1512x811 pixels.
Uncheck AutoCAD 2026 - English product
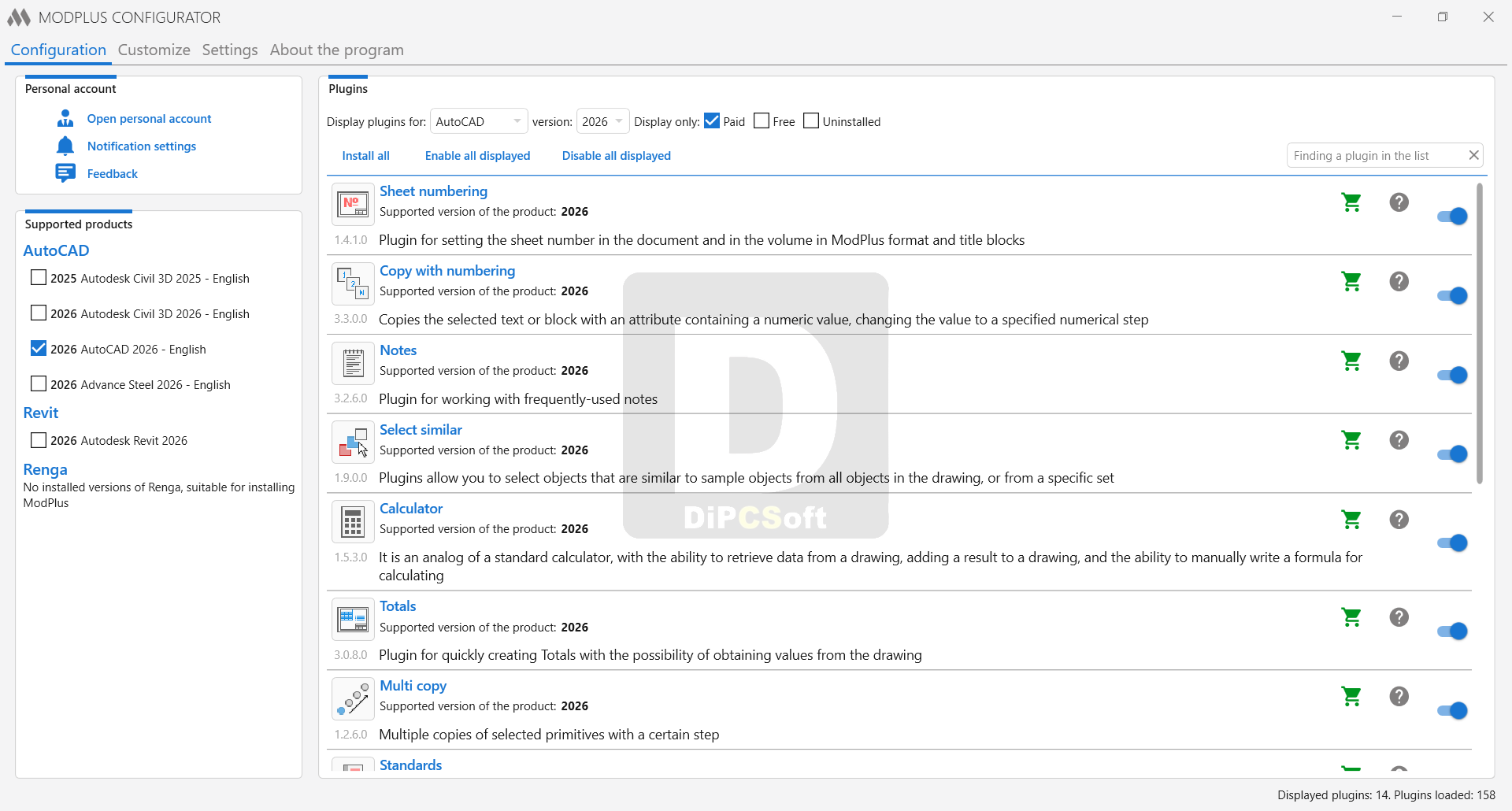(39, 348)
